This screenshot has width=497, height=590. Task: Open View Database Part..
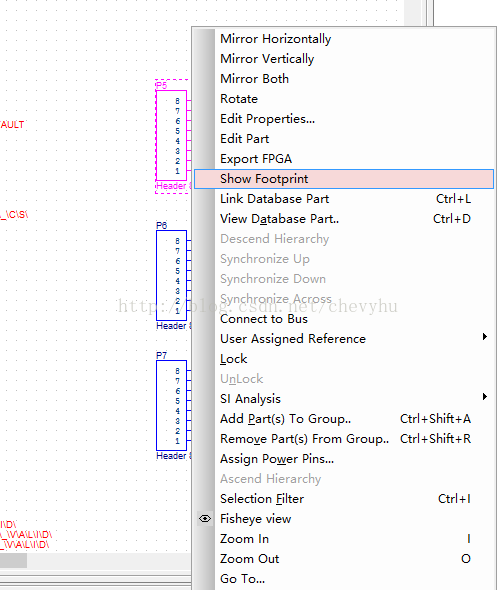pos(344,219)
